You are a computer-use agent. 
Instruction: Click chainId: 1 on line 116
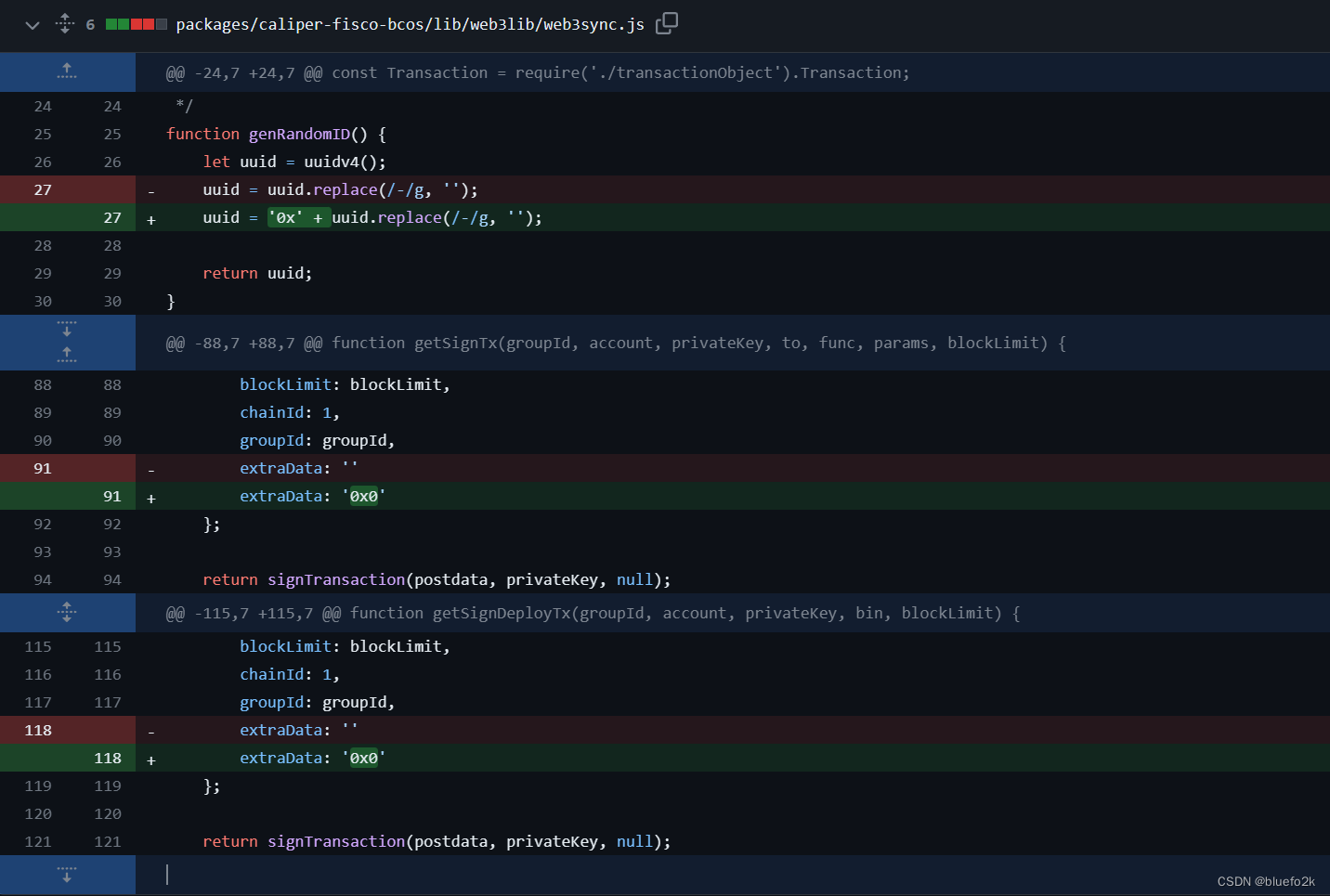click(290, 674)
